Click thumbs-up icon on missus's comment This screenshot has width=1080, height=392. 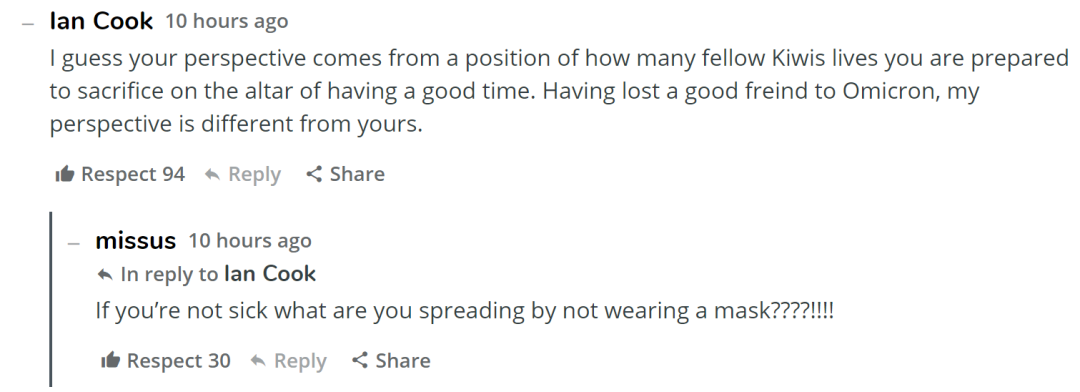pos(110,360)
